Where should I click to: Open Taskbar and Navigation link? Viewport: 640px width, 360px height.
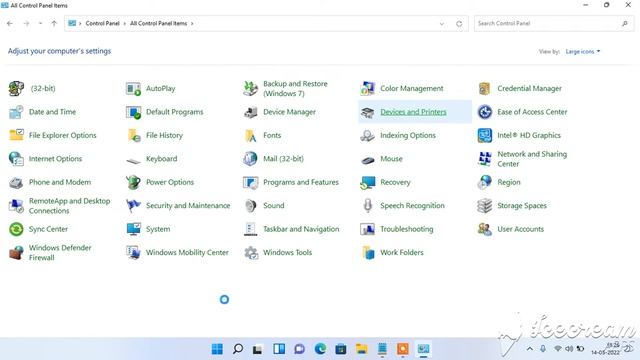[301, 229]
